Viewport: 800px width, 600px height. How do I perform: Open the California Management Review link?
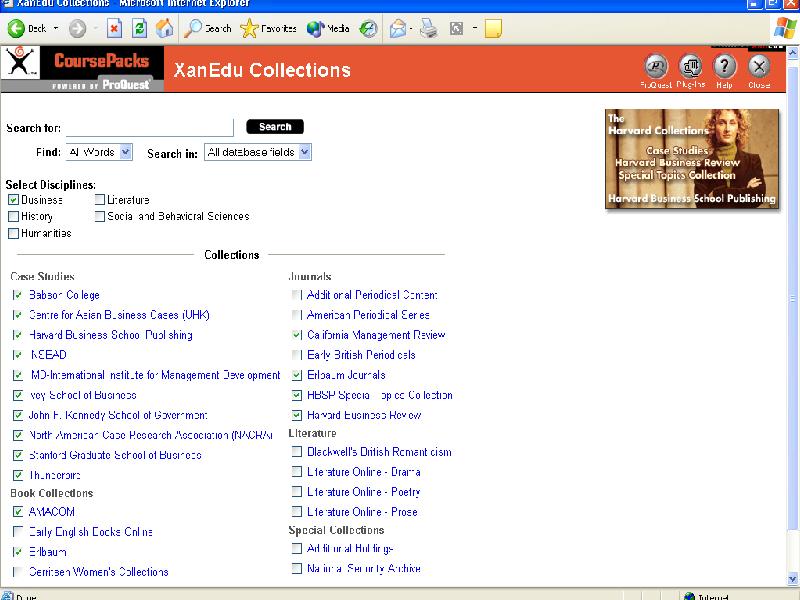click(376, 335)
